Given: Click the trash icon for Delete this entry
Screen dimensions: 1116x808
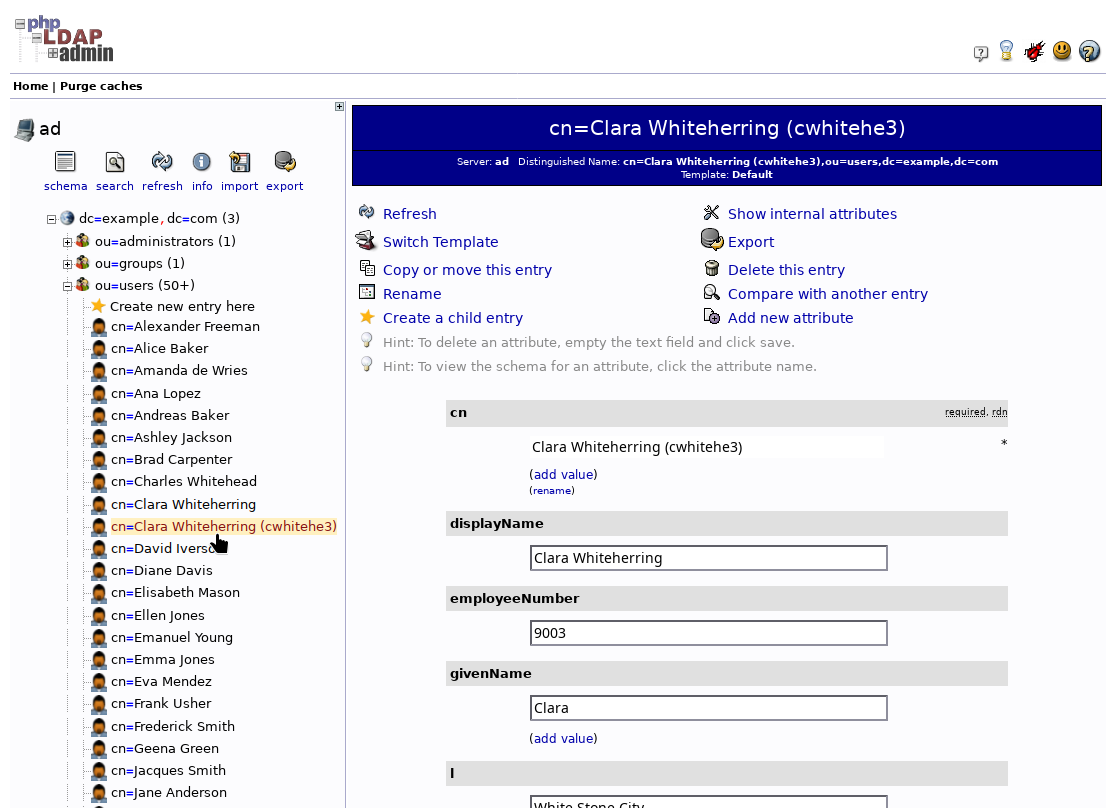Looking at the screenshot, I should (x=711, y=268).
